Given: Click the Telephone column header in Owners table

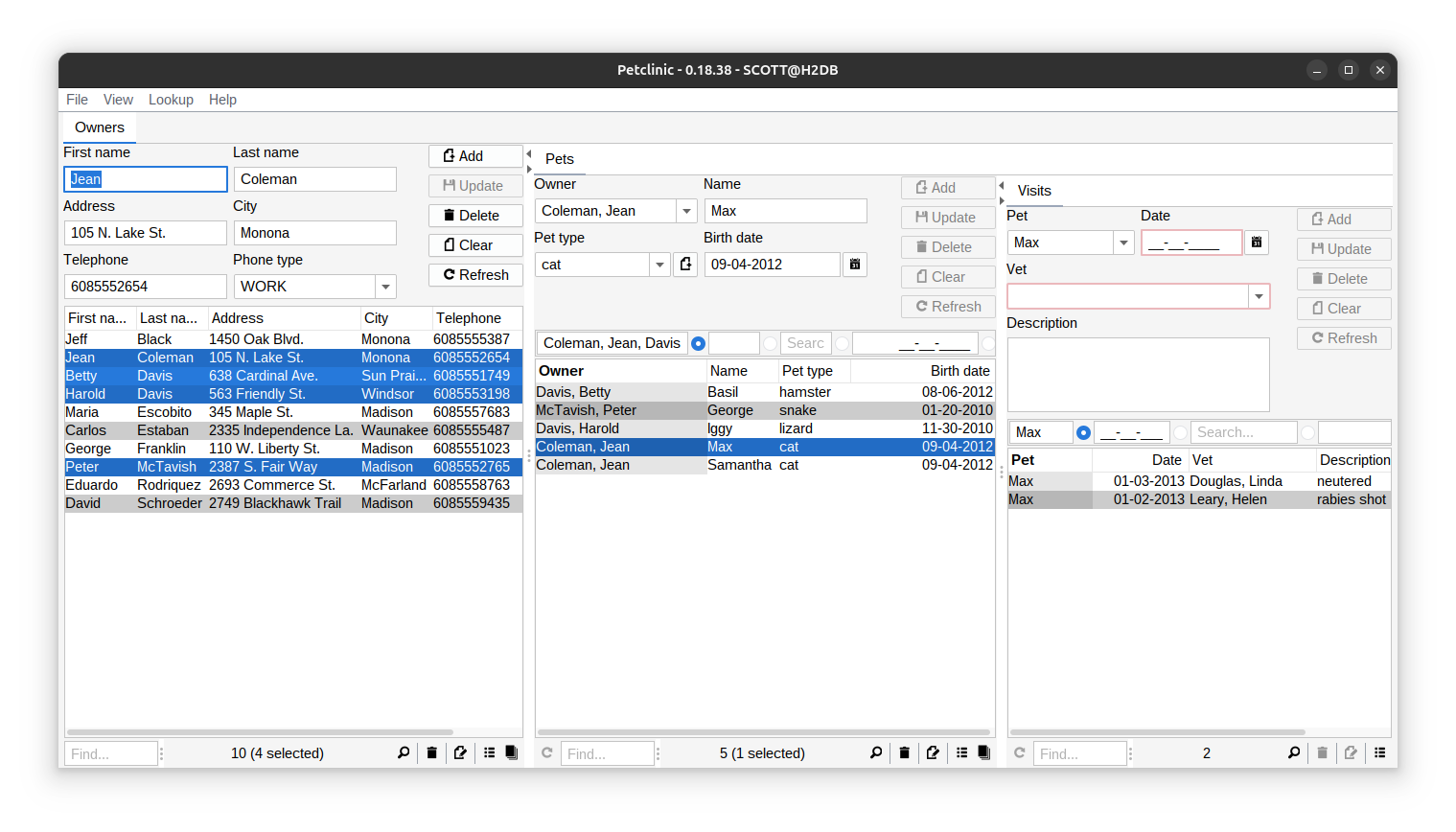Looking at the screenshot, I should point(476,318).
